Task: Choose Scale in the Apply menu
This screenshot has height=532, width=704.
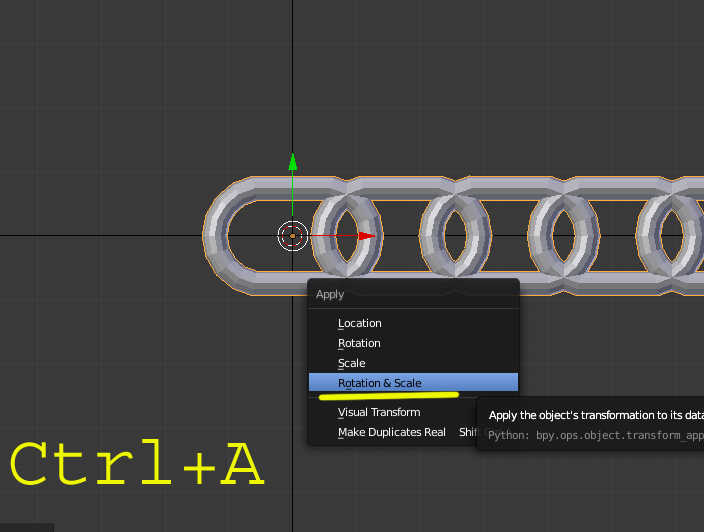Action: 413,363
